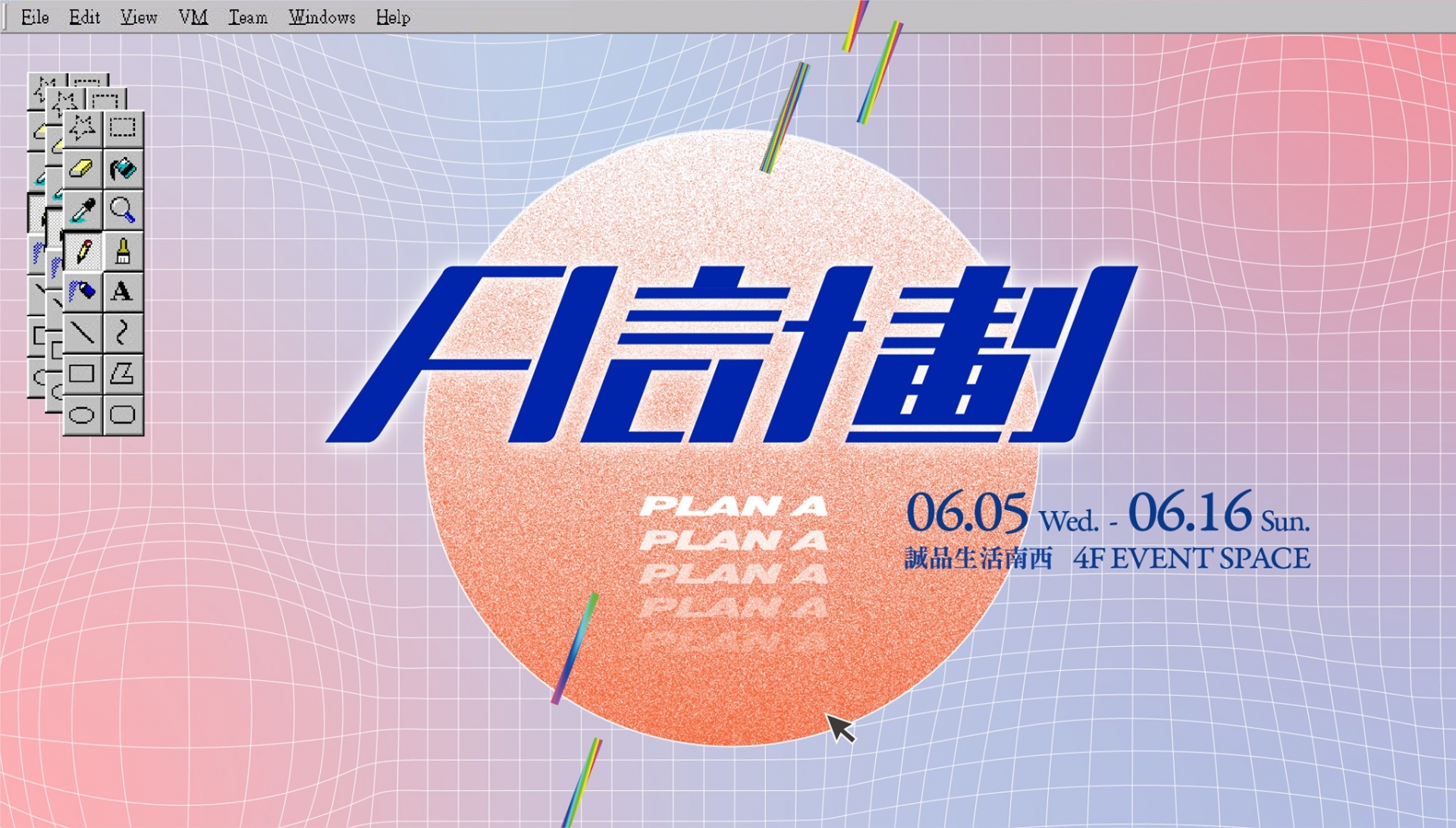Screen dimensions: 1456x828
Task: Select the Rounded Rectangle tool
Action: click(x=123, y=415)
